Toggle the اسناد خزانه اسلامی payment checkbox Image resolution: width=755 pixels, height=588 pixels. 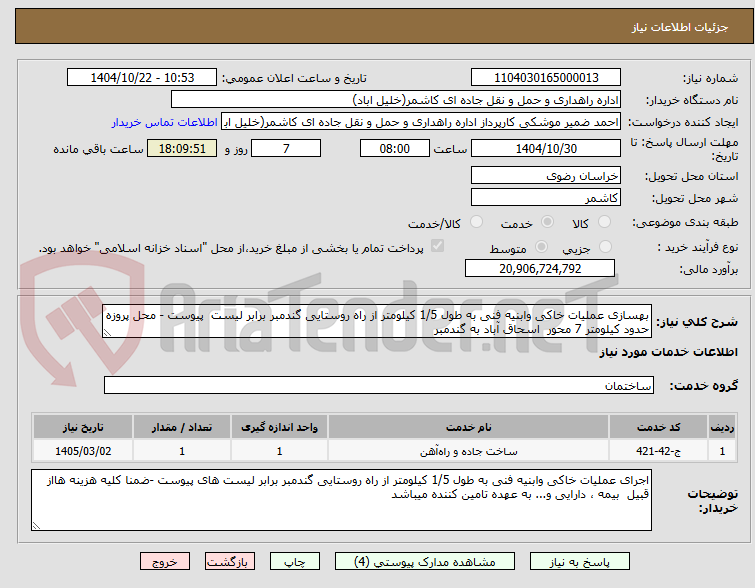[437, 246]
